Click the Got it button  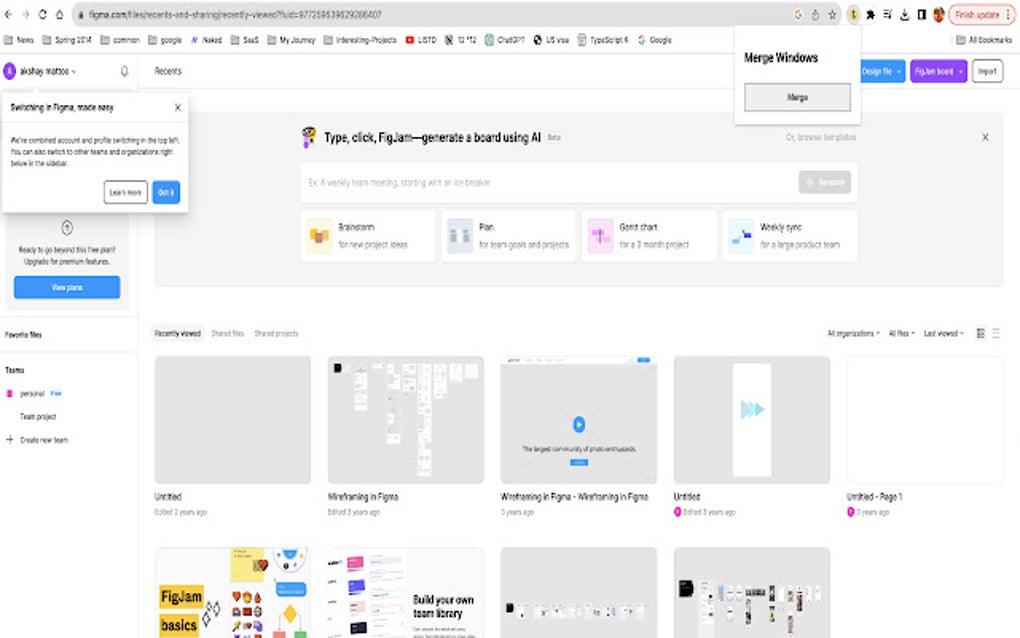point(166,192)
